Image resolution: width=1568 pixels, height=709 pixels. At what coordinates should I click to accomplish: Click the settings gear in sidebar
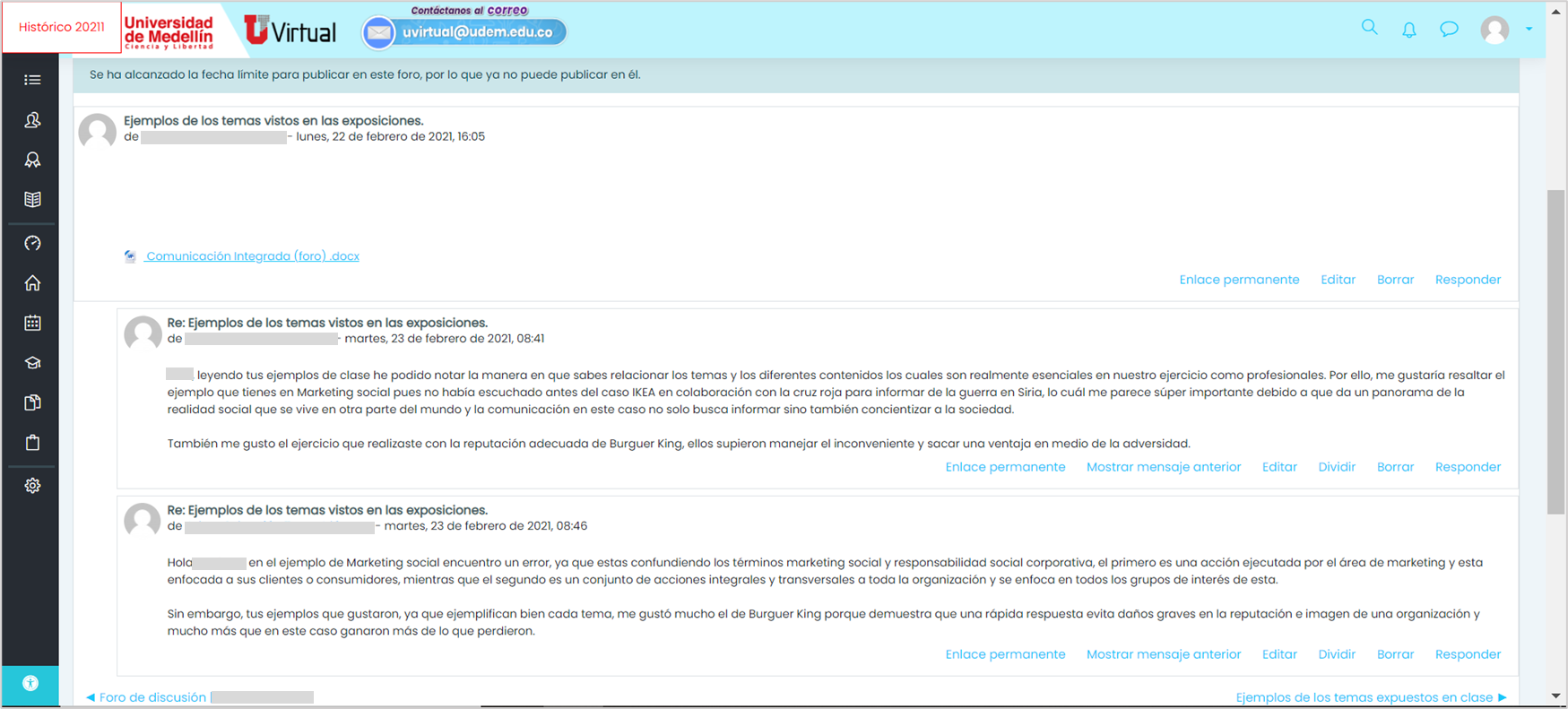[x=32, y=486]
